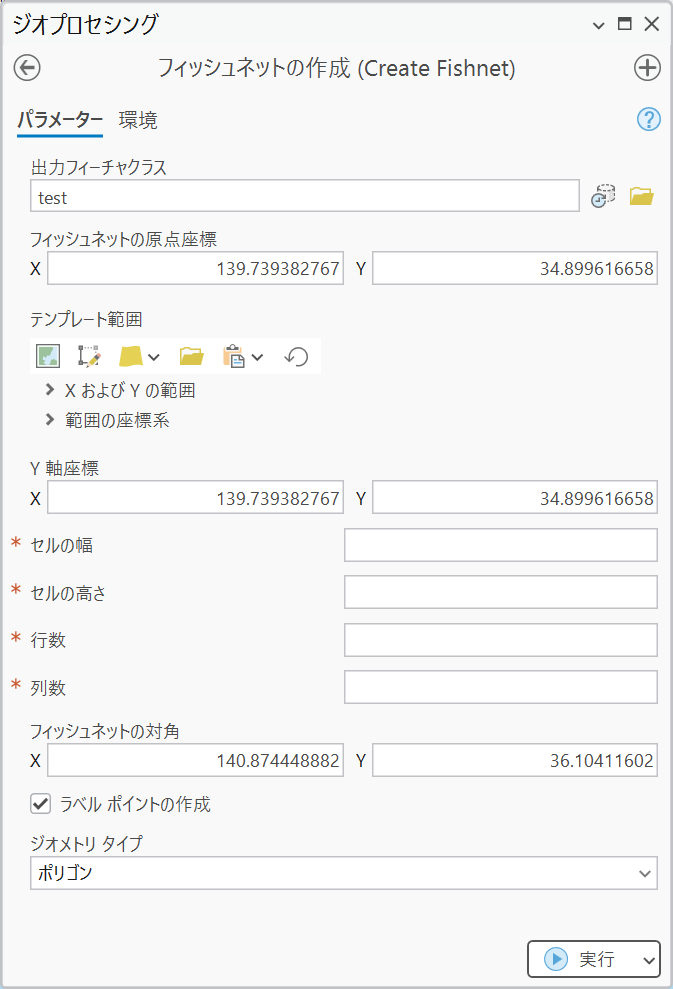
Task: Click the plus (add) icon beside the tool title
Action: pos(647,68)
